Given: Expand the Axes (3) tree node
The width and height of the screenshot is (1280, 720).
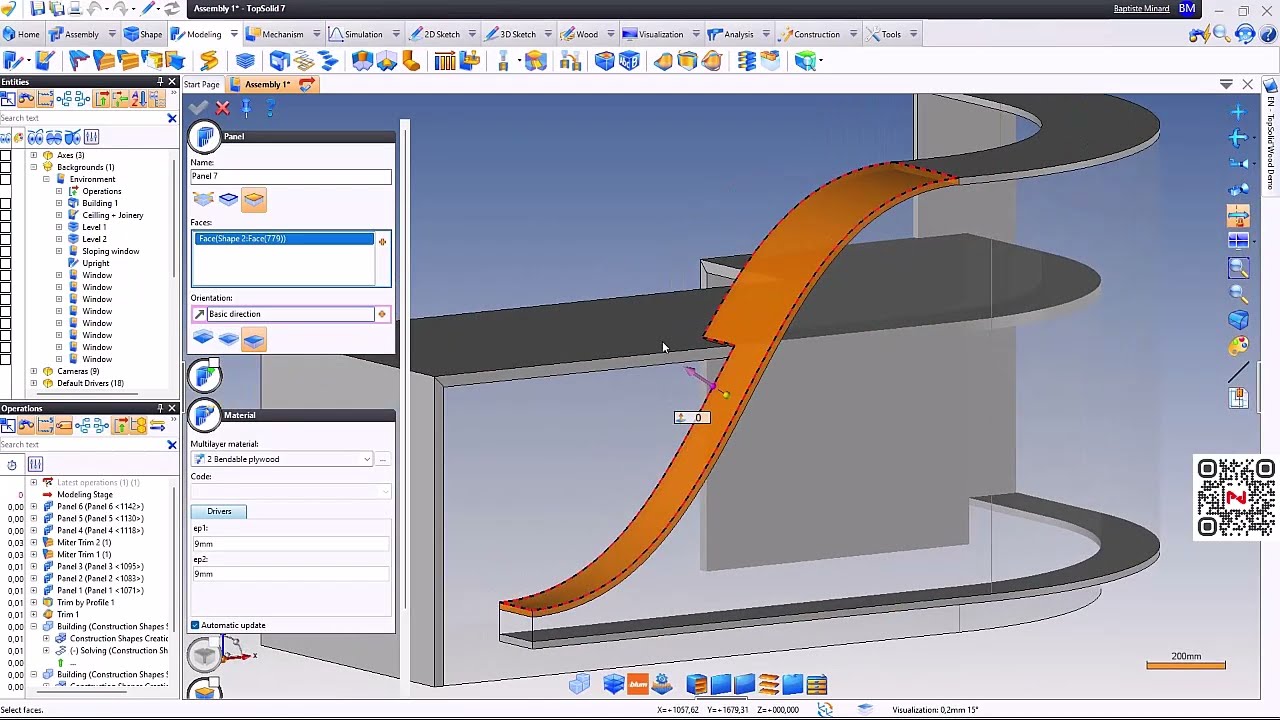Looking at the screenshot, I should pos(34,155).
